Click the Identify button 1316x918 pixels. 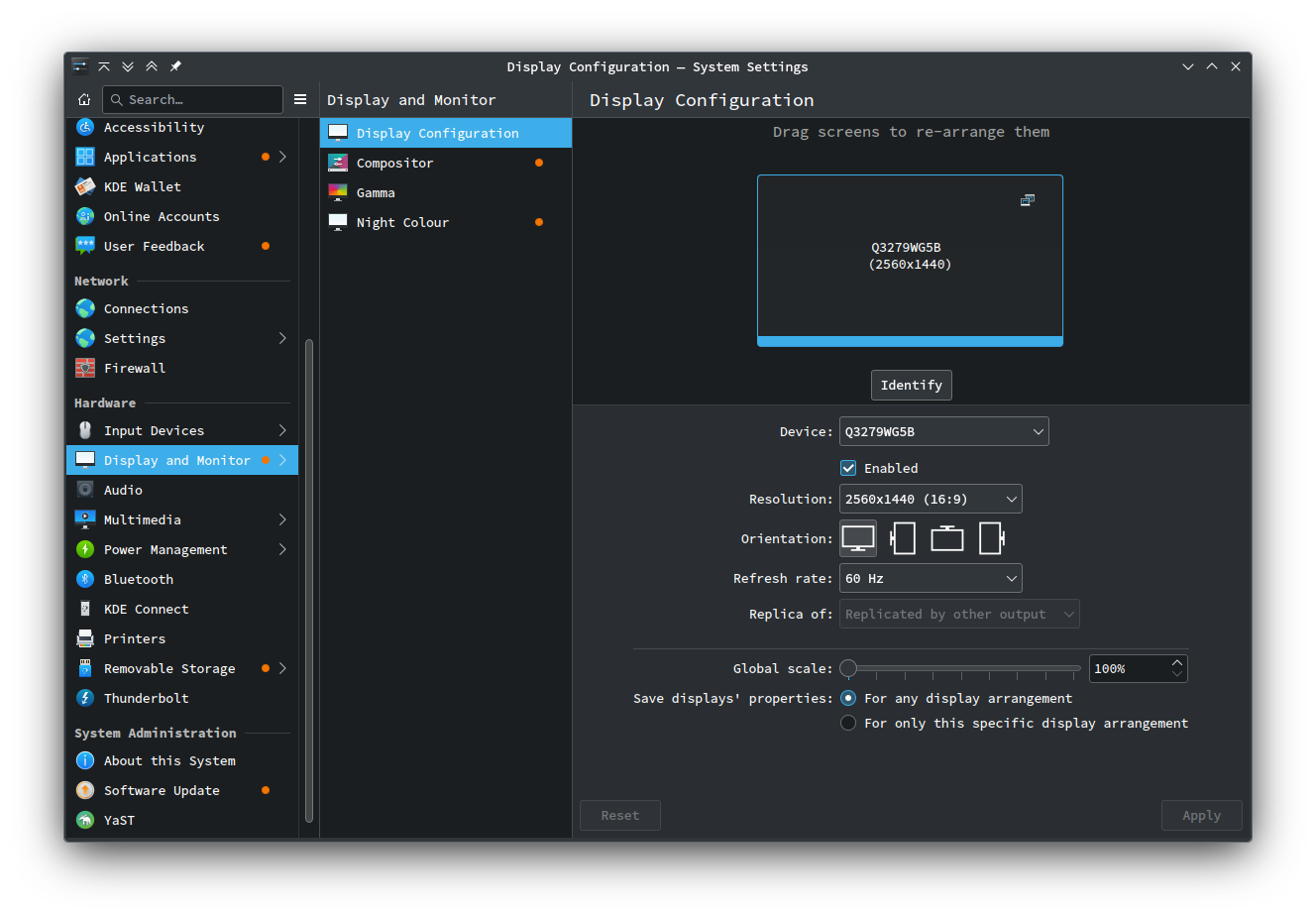pyautogui.click(x=912, y=385)
